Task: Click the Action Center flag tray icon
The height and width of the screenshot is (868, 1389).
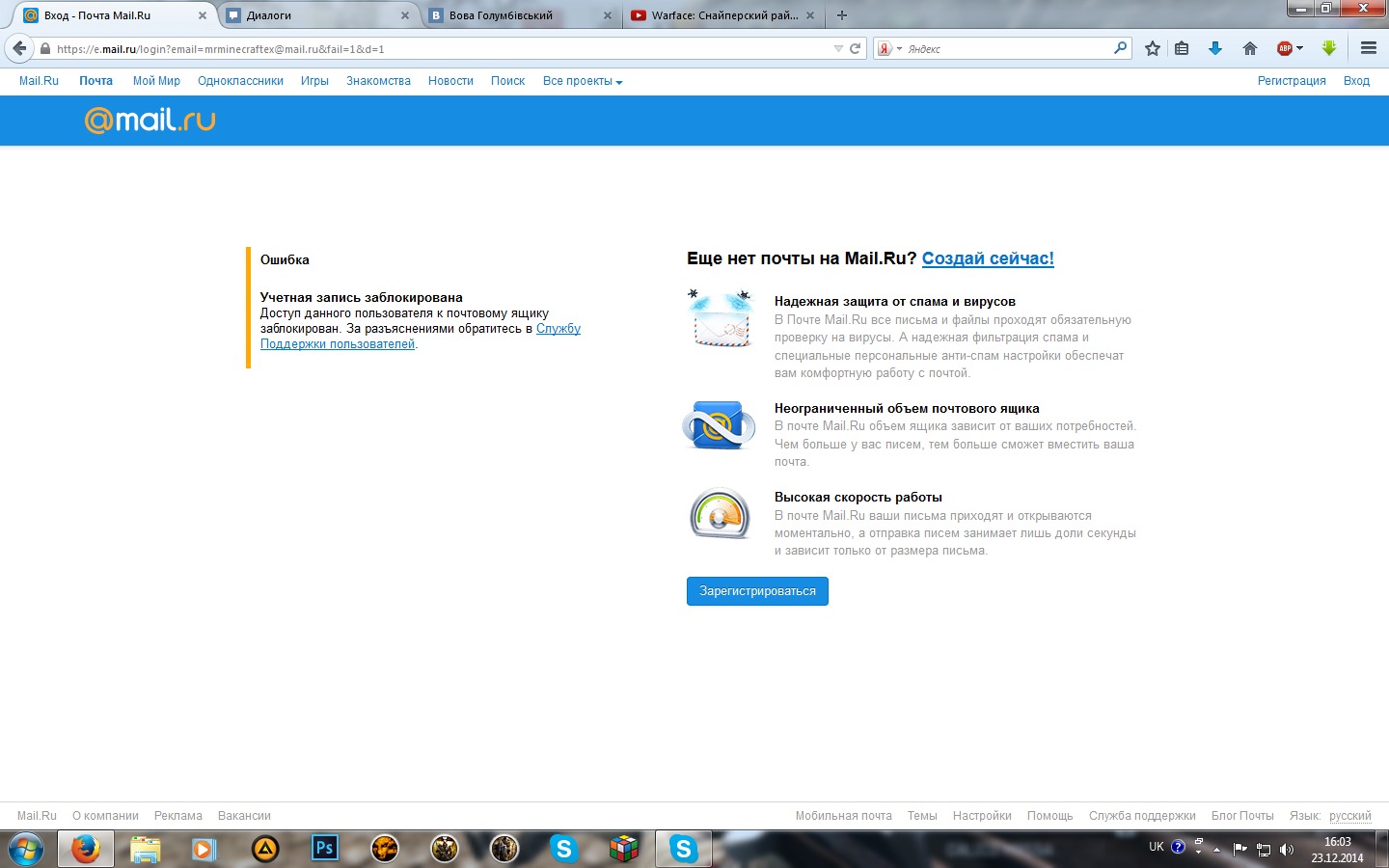Action: click(1240, 850)
